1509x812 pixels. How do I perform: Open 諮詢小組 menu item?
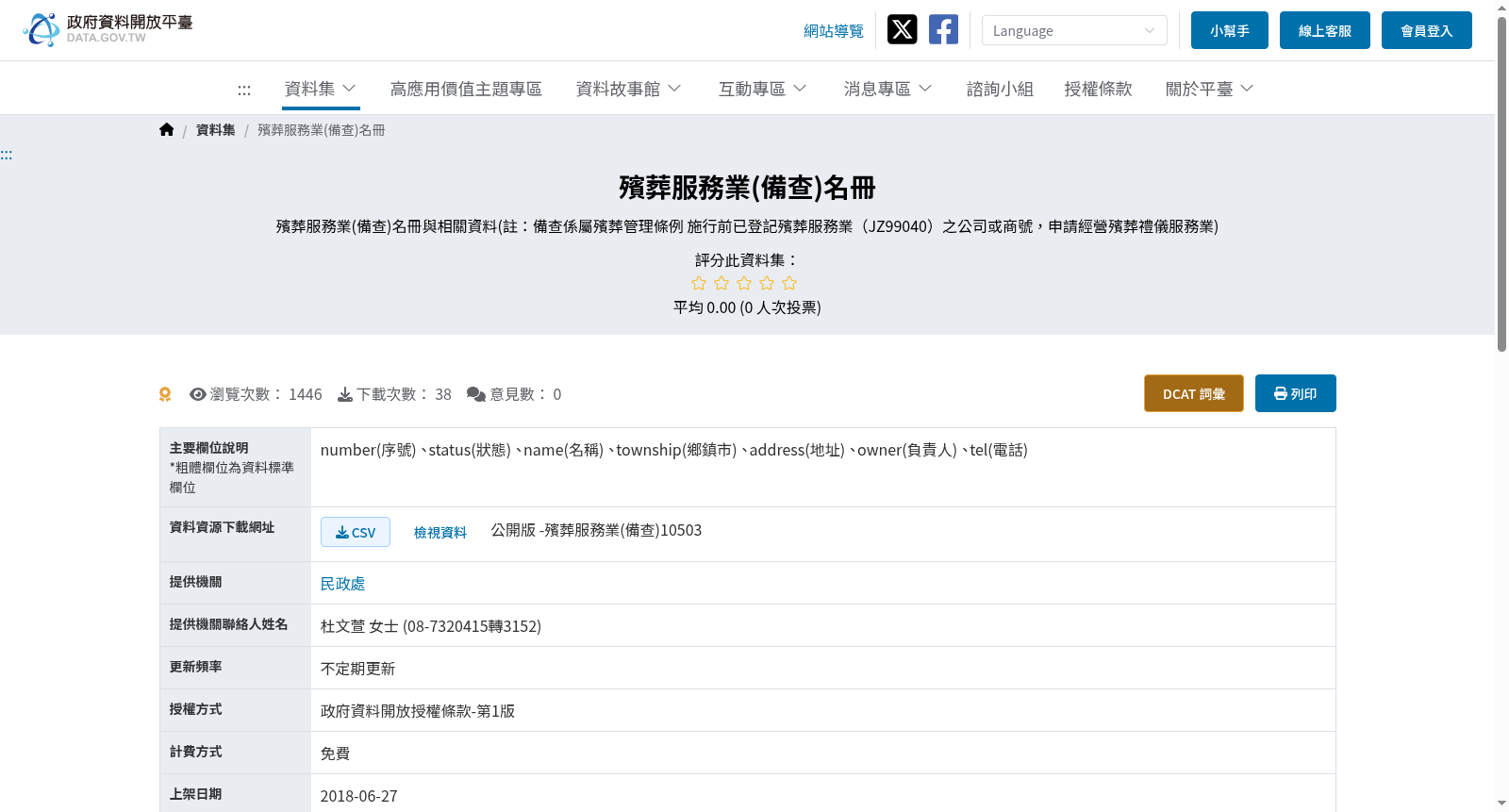pos(1000,89)
